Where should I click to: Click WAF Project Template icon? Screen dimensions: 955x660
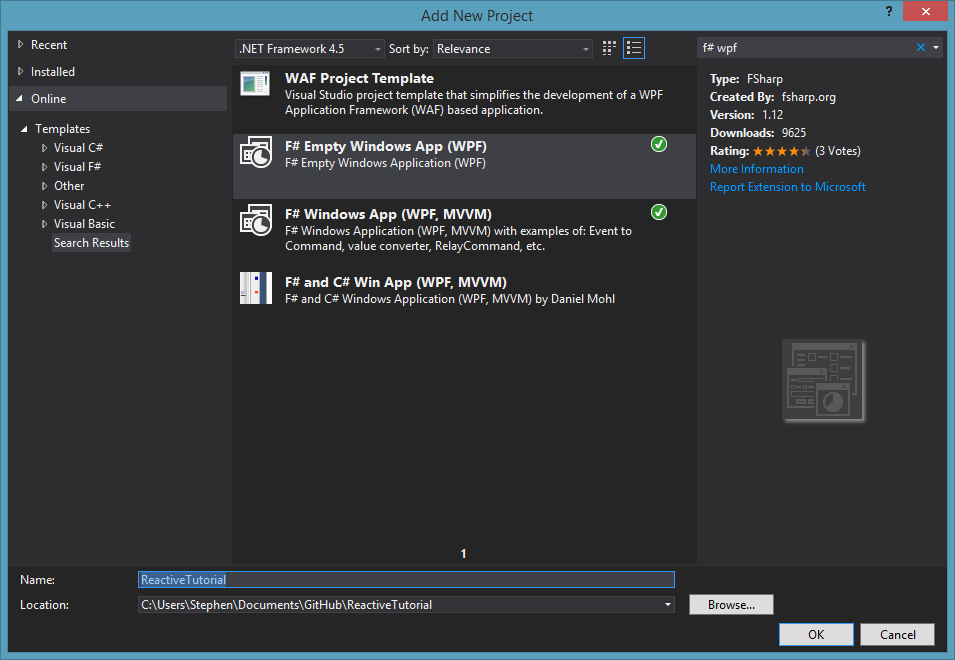pyautogui.click(x=255, y=83)
